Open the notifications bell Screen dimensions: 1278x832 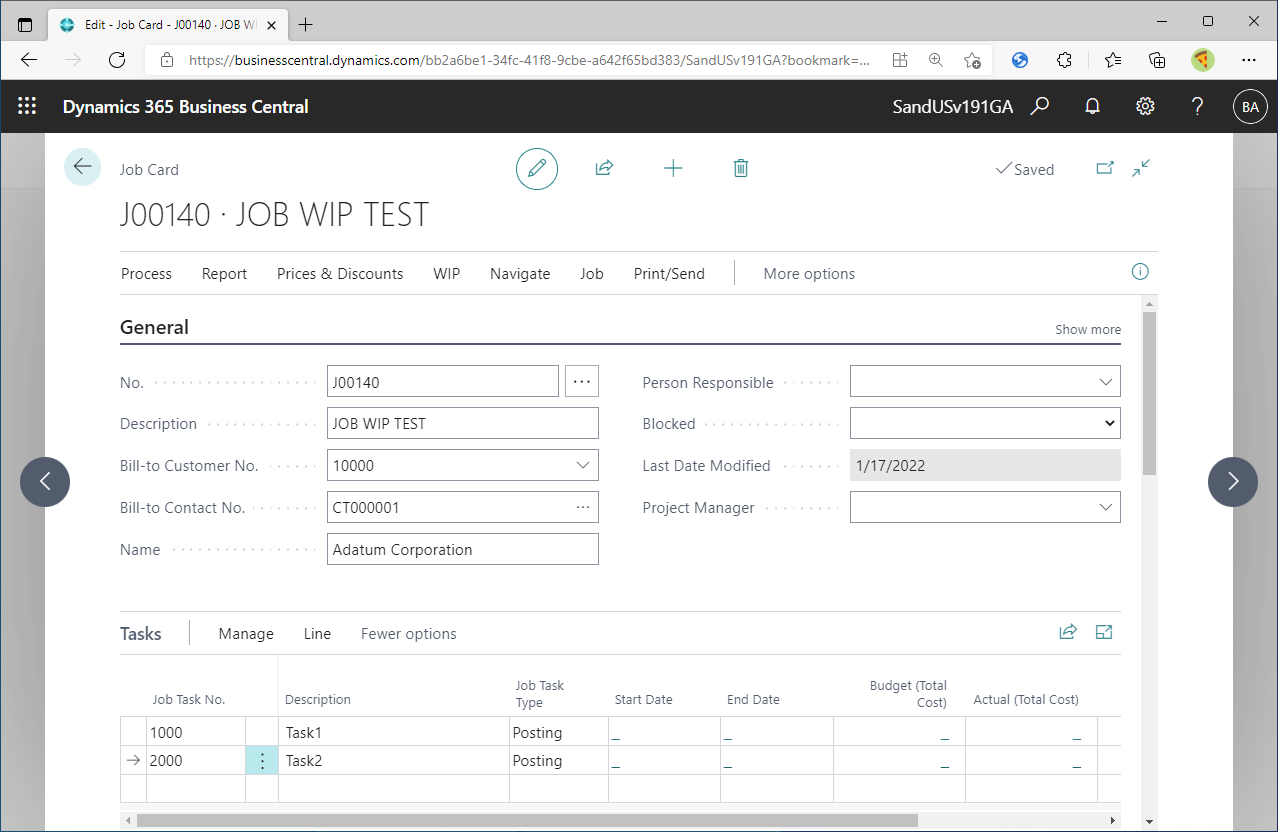coord(1091,106)
